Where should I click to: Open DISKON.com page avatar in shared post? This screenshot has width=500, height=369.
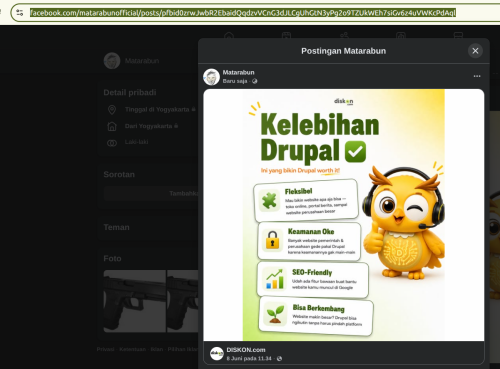point(217,354)
